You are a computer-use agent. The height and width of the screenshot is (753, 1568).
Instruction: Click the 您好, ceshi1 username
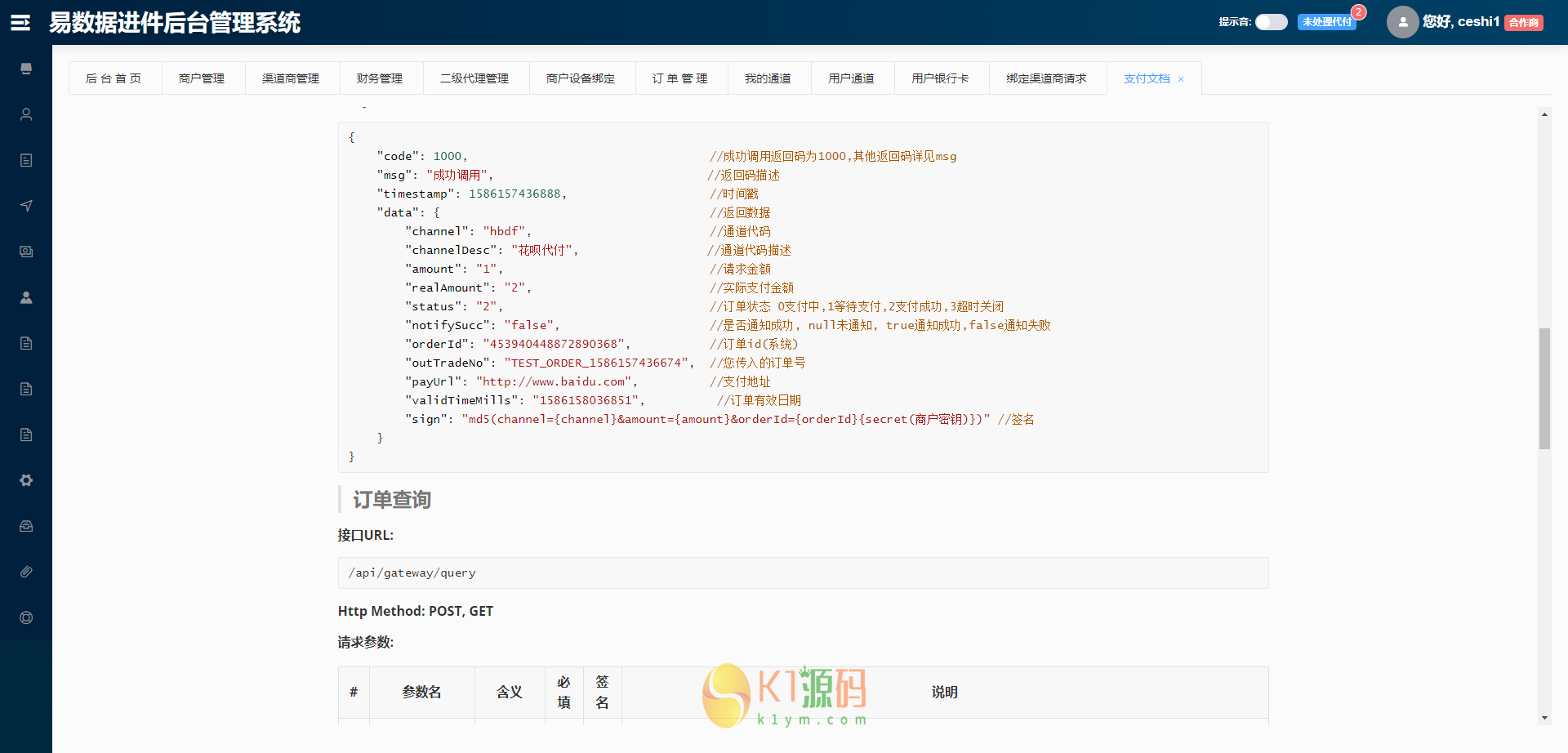point(1461,22)
